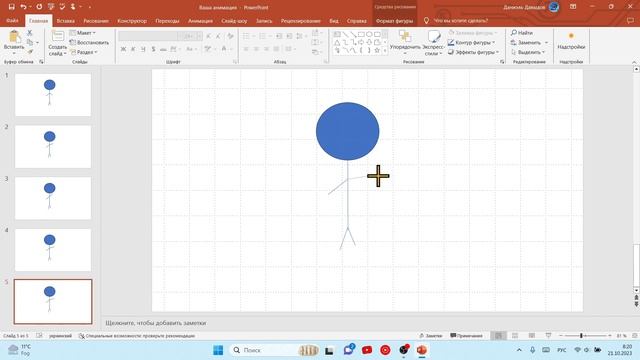Select the rectangle shape in shapes gallery
The height and width of the screenshot is (360, 640).
click(361, 34)
